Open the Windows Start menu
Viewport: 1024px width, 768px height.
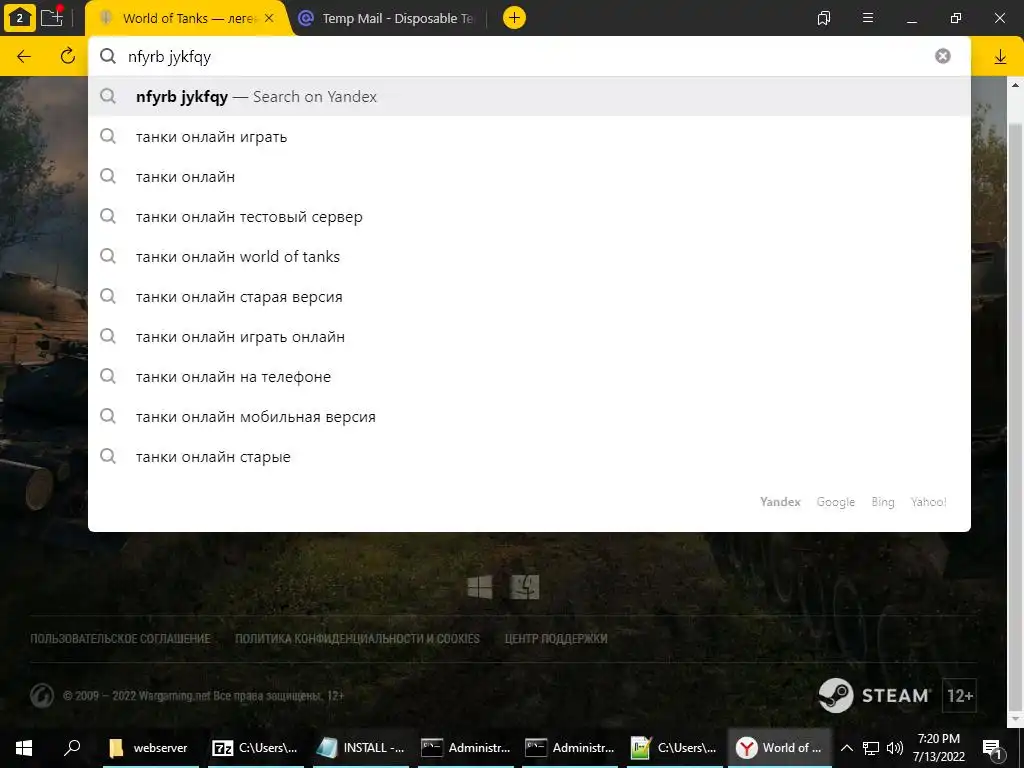coord(24,748)
